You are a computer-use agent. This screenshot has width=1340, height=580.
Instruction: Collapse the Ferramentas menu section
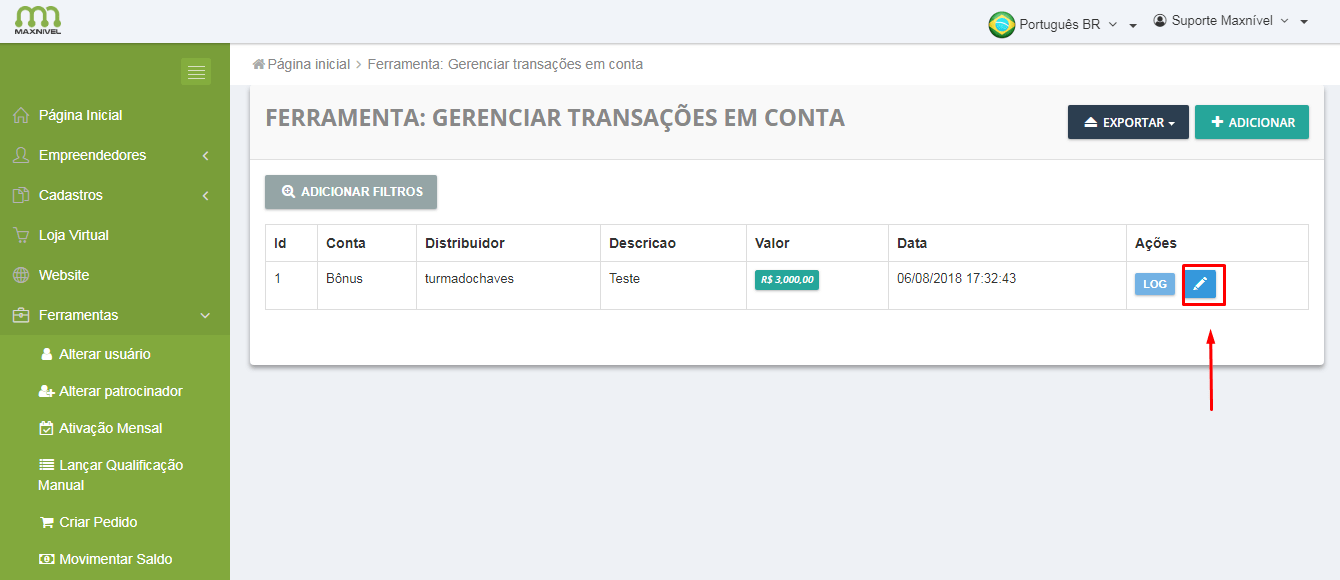coord(205,315)
